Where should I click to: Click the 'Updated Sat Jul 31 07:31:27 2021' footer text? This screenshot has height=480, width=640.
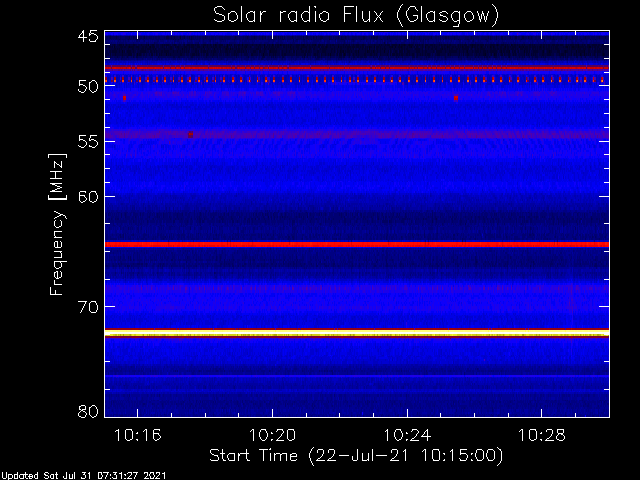[83, 476]
